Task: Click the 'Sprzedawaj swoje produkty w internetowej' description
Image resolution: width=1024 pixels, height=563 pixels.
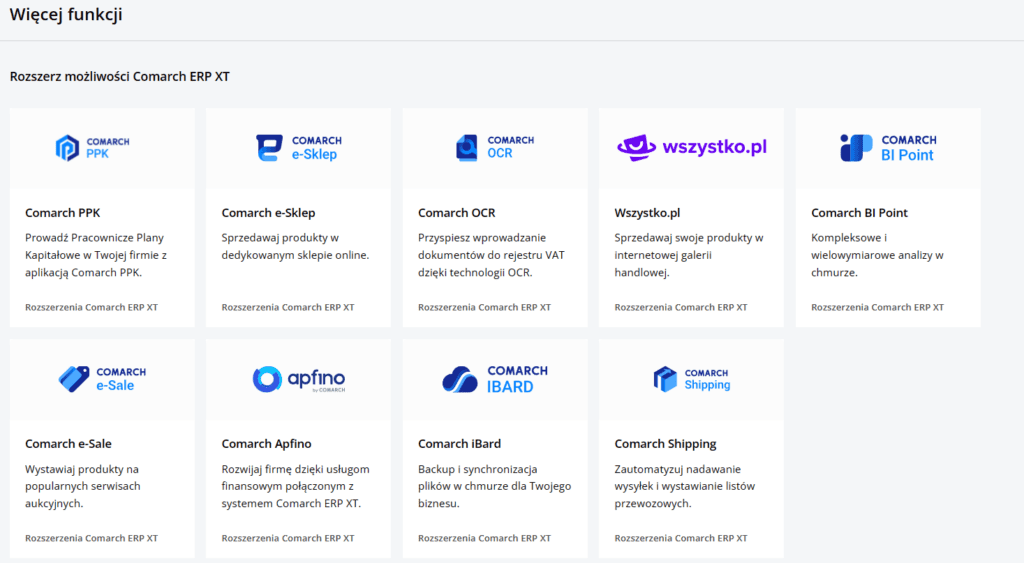Action: [689, 255]
